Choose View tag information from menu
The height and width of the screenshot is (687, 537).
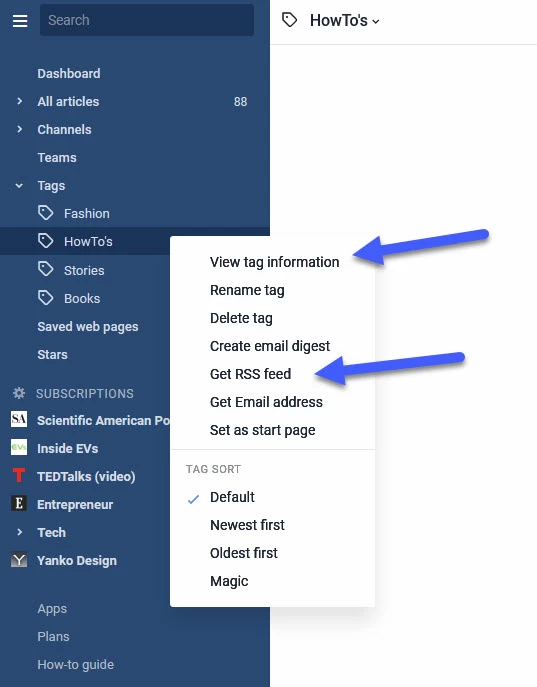tap(274, 262)
